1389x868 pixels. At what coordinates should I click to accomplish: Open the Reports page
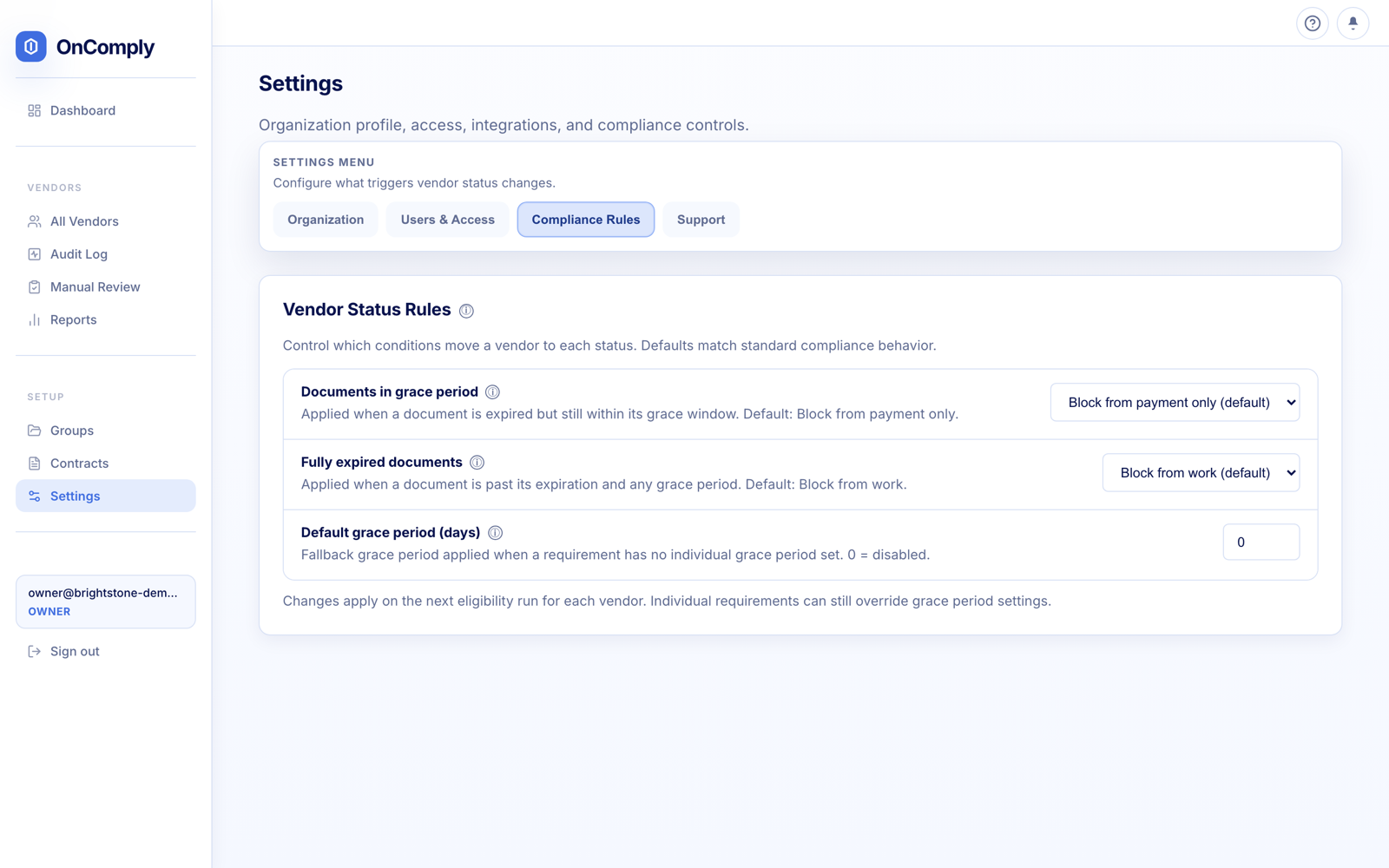106,320
